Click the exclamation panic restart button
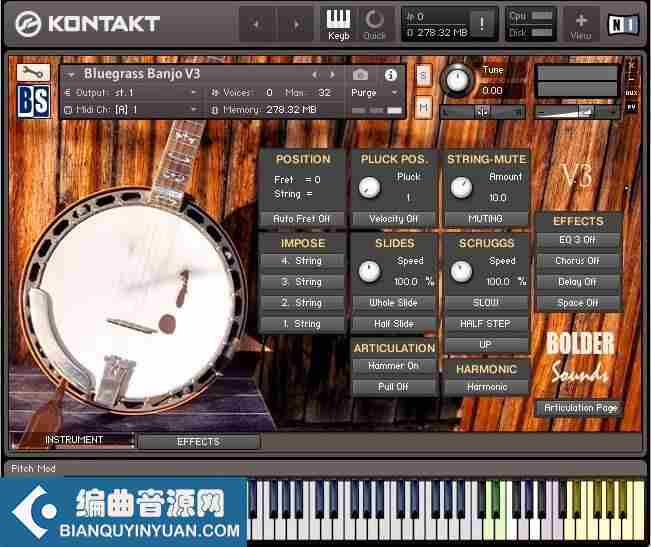651x547 pixels. tap(482, 24)
